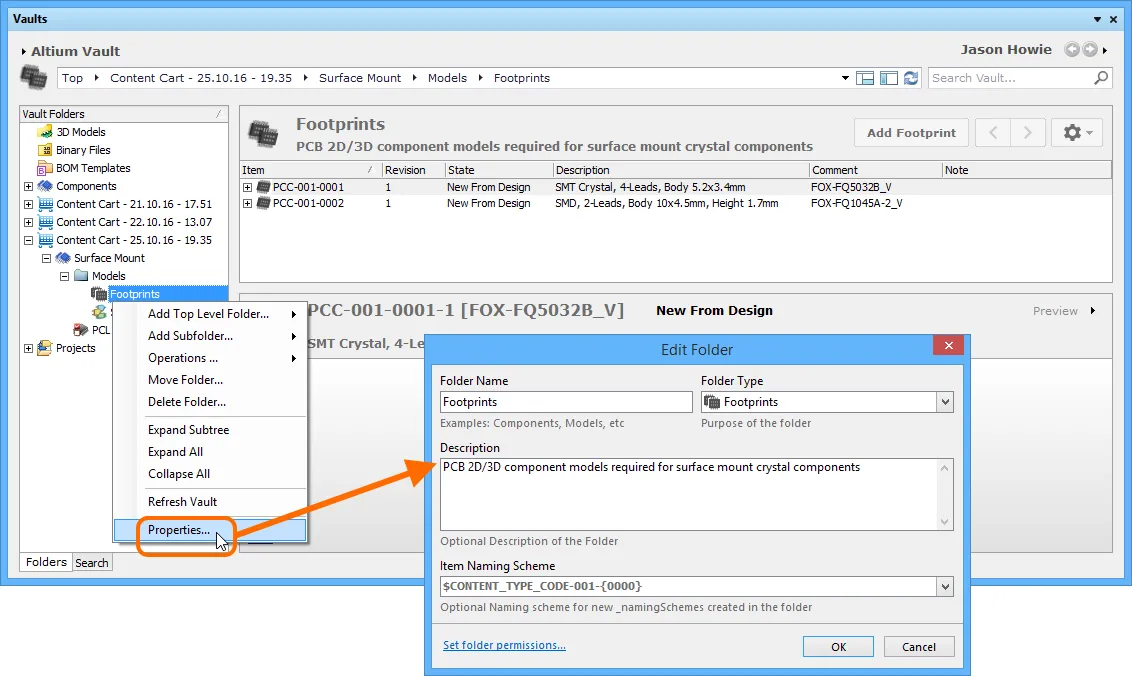Click the Components folder icon
The width and height of the screenshot is (1132, 676).
point(45,186)
